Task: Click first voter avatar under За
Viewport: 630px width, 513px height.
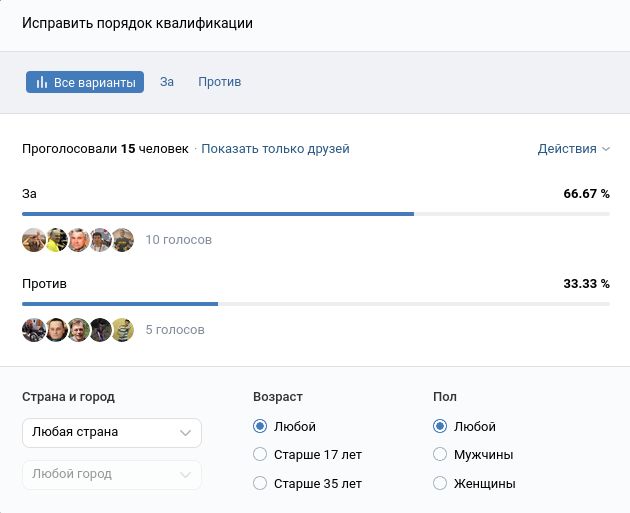Action: click(33, 240)
